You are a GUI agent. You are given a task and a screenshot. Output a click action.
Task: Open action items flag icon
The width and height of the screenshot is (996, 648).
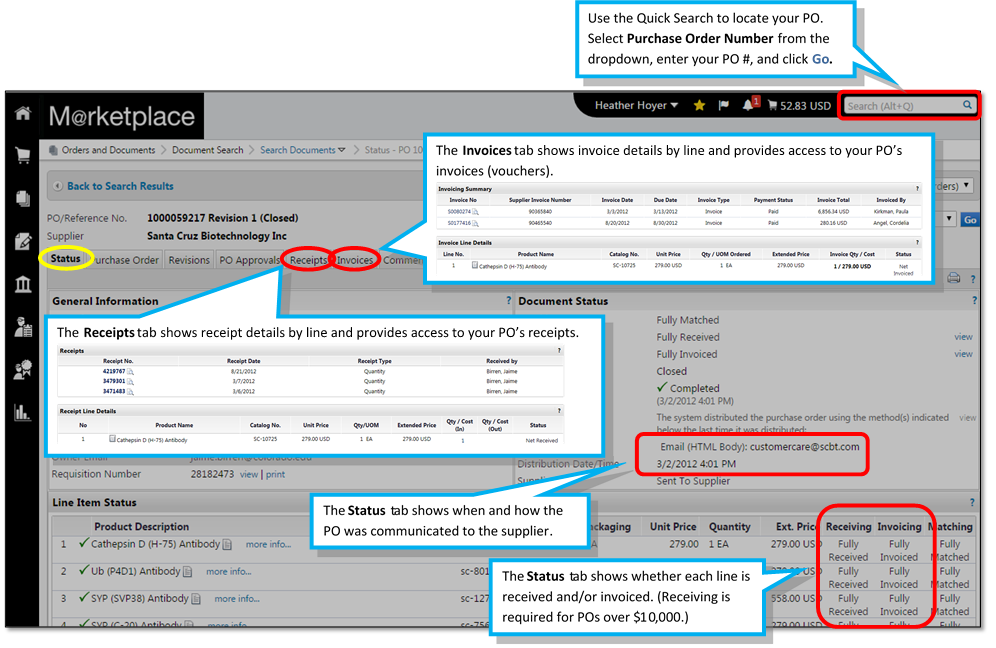pos(723,105)
